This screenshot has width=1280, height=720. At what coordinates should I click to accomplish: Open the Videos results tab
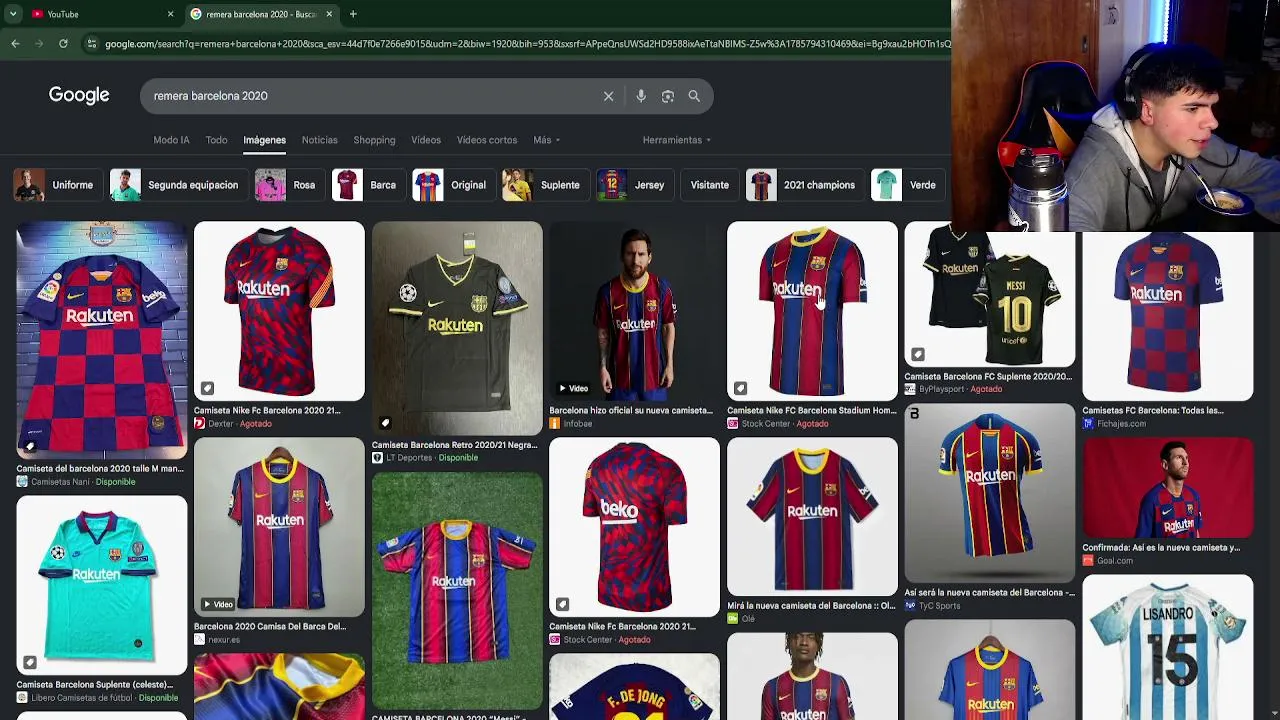point(426,140)
